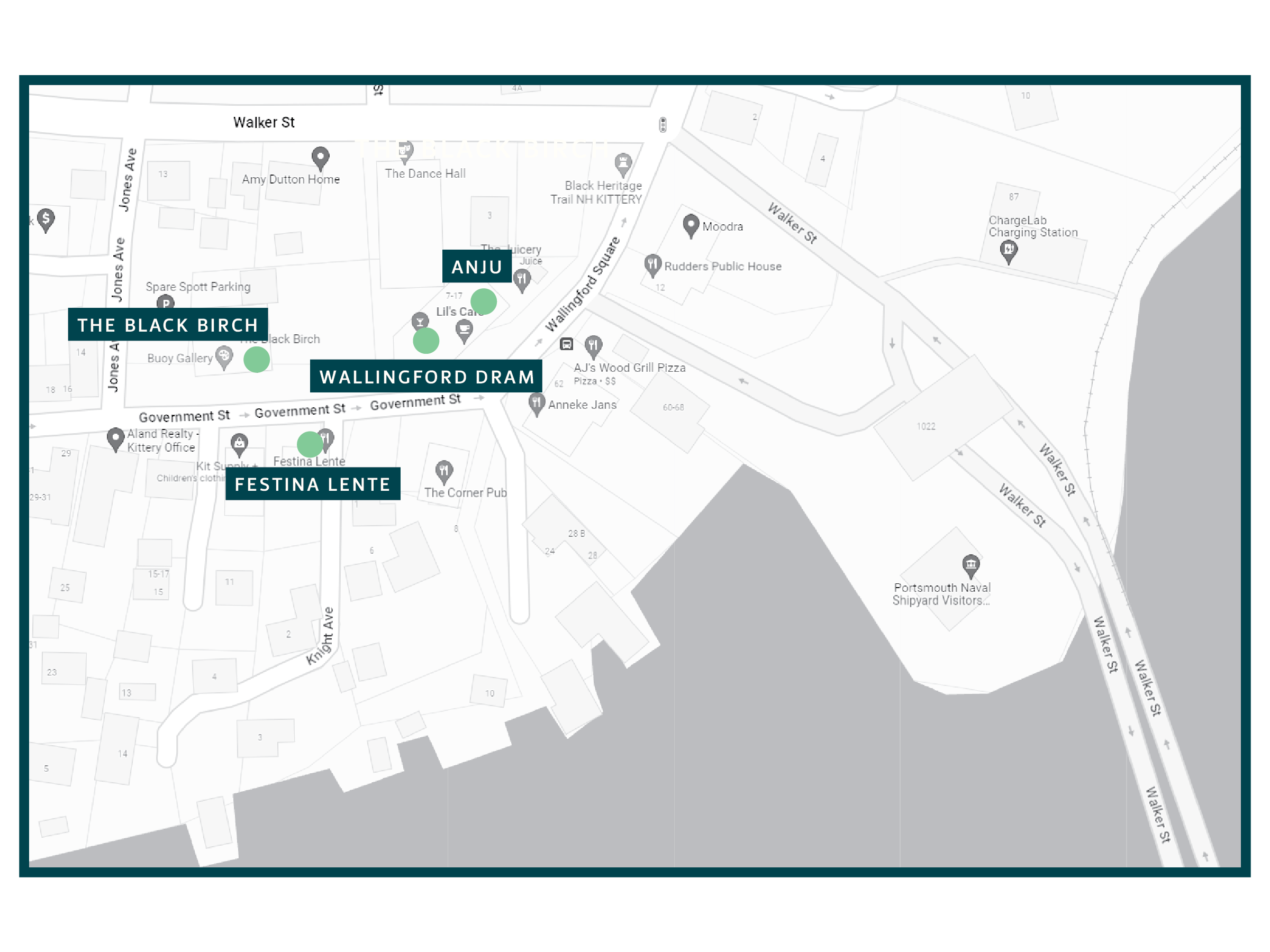Click the Aland Realty office pin

coord(115,438)
